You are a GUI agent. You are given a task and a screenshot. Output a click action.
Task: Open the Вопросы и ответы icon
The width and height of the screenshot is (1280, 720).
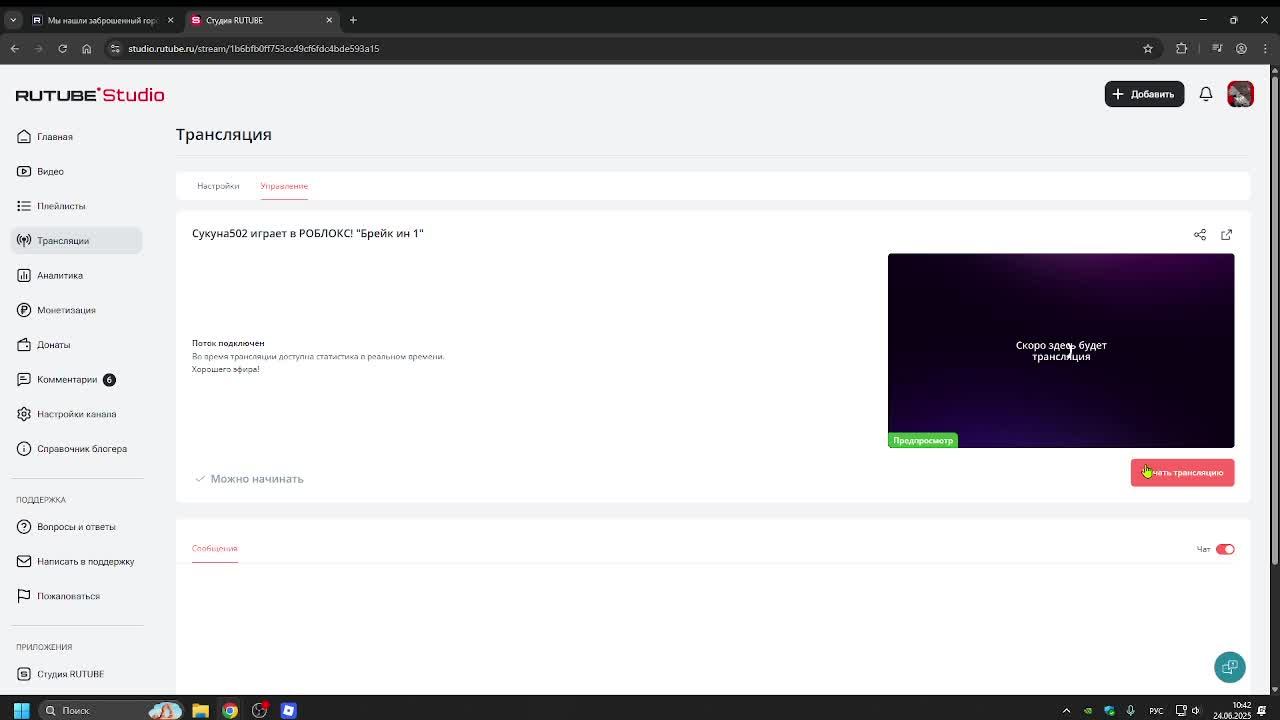[x=24, y=527]
